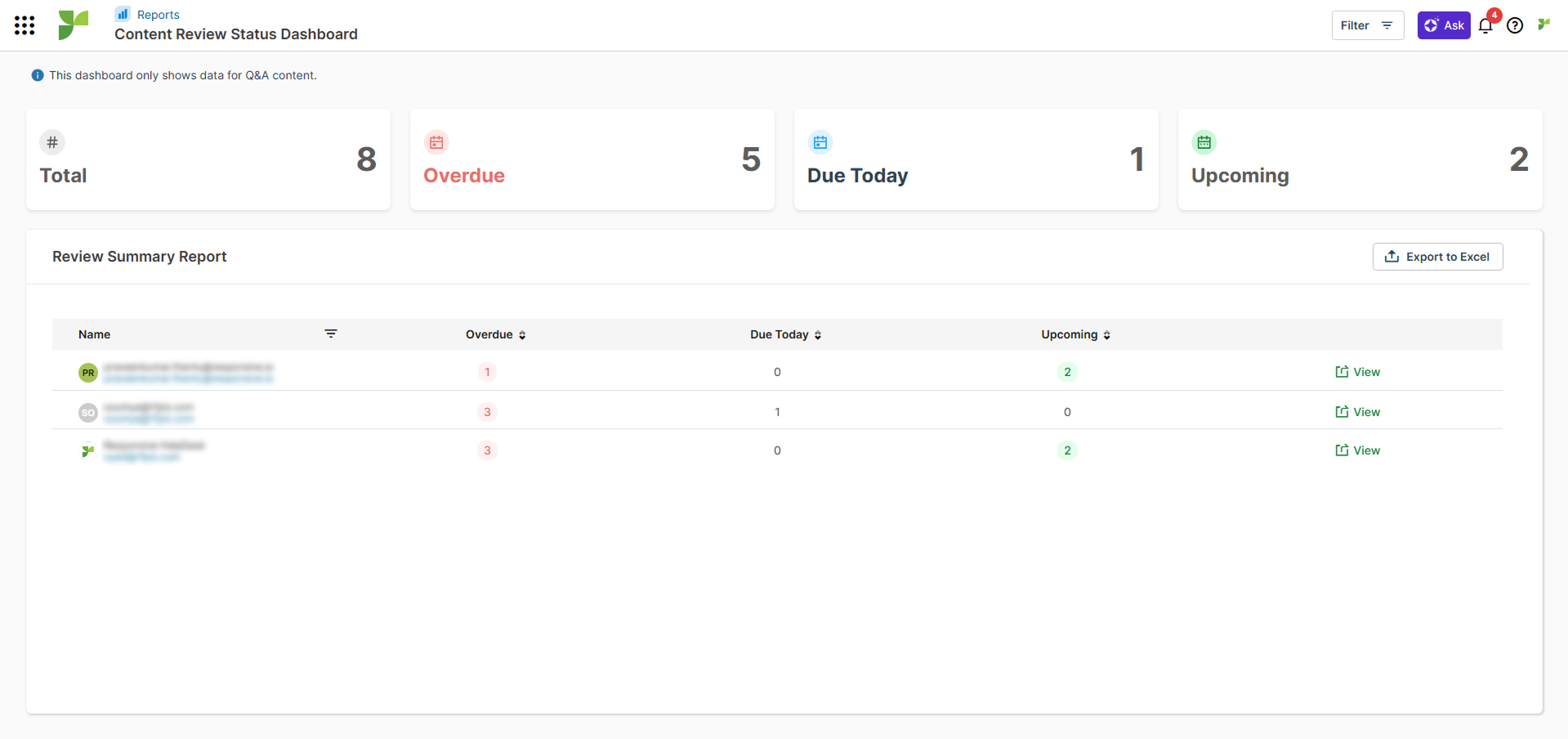Select the Due Today card label
Viewport: 1568px width, 739px height.
pyautogui.click(x=858, y=176)
